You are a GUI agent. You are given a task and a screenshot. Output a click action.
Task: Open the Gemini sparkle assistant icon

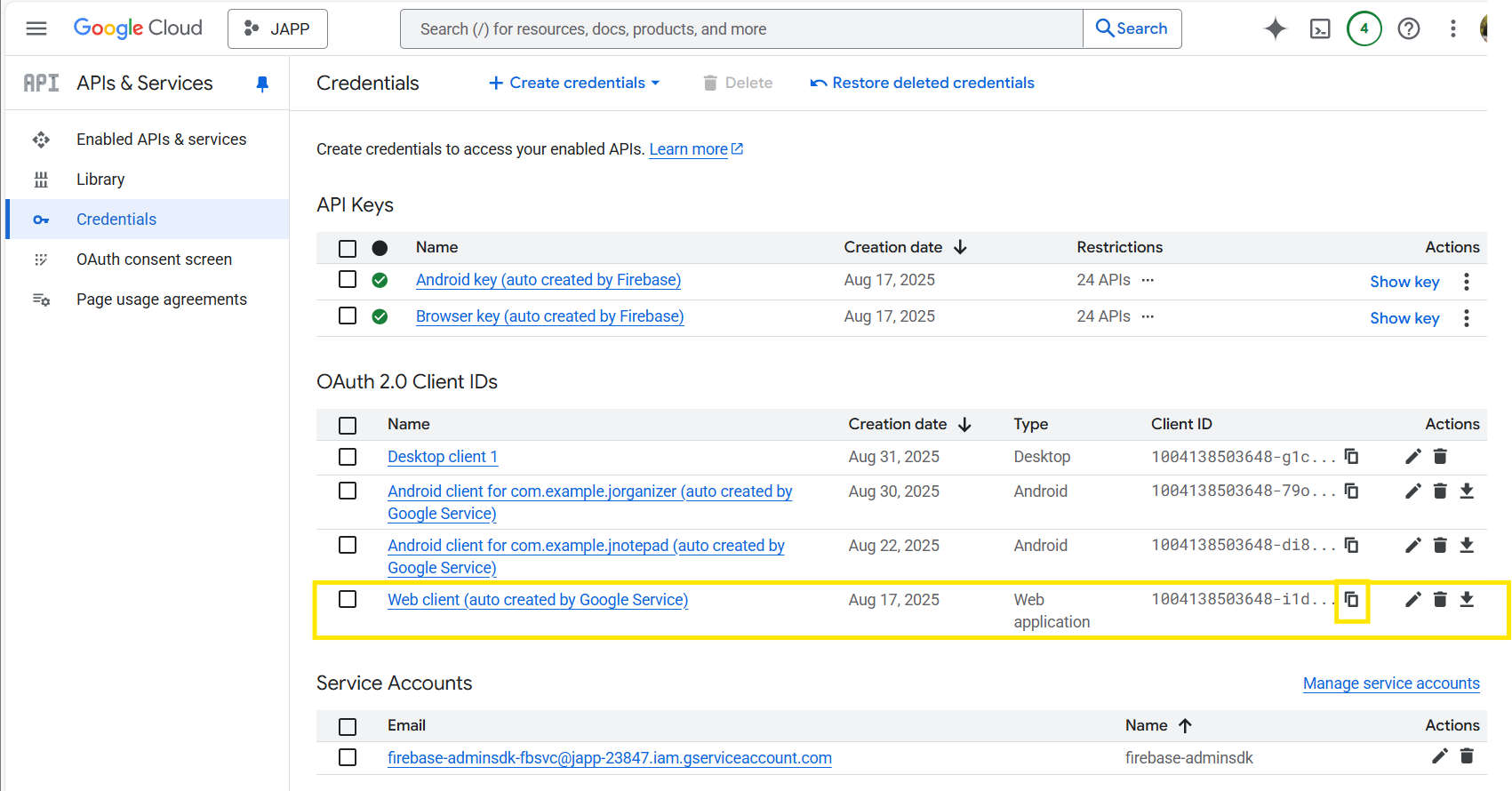click(x=1276, y=28)
